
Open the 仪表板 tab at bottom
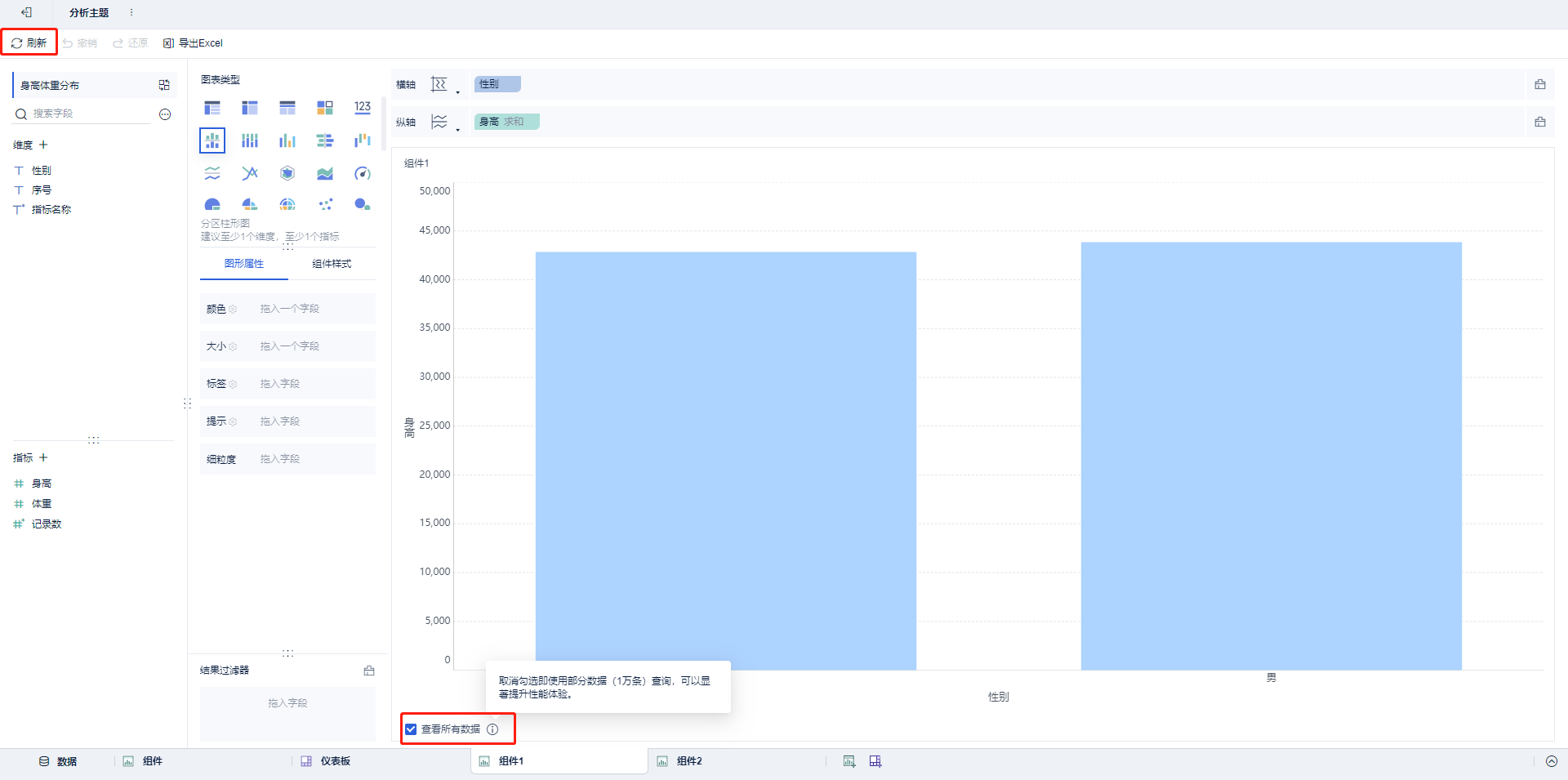pos(326,761)
